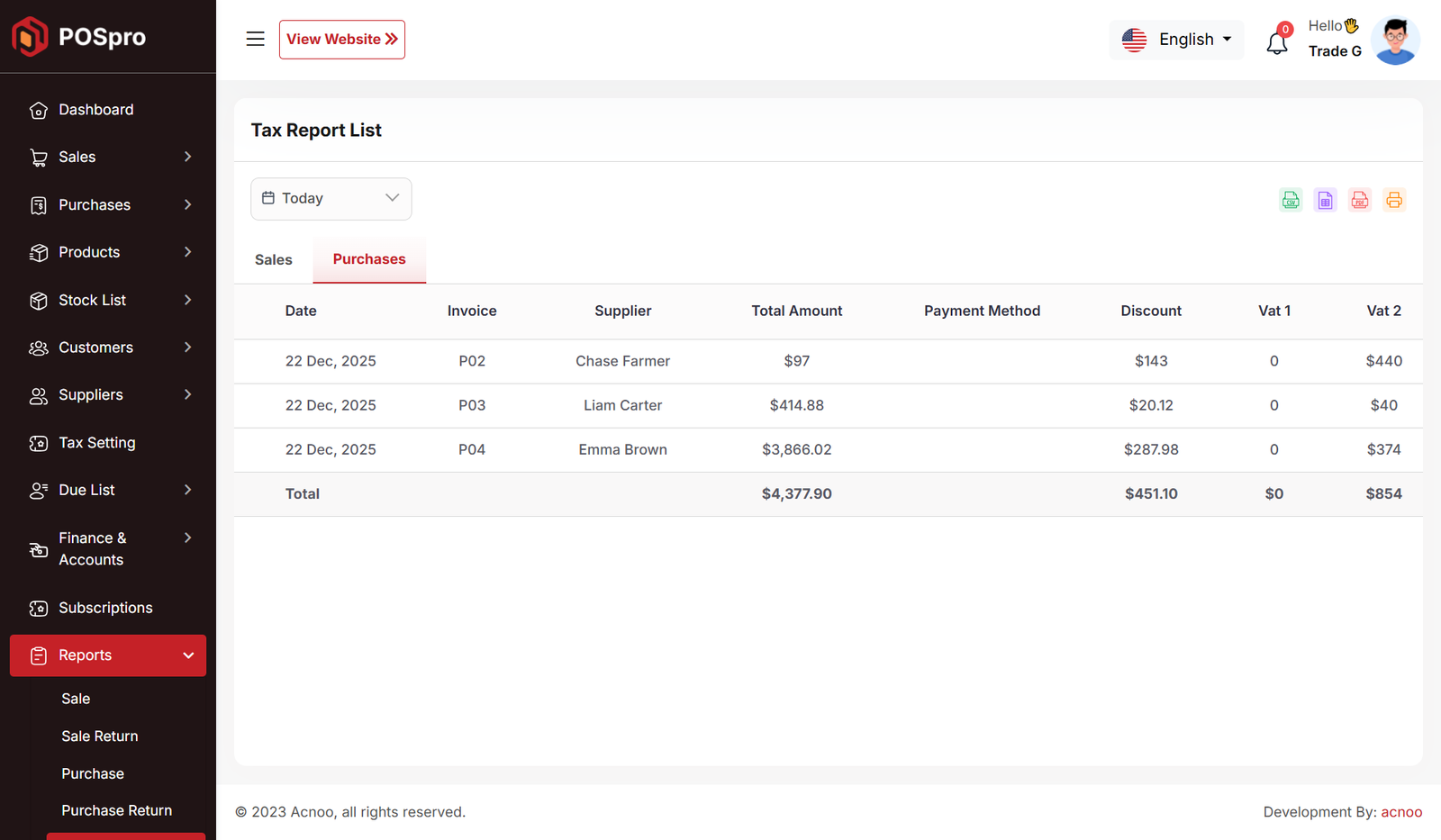The height and width of the screenshot is (840, 1441).
Task: Toggle the sidebar with hamburger menu icon
Action: [x=256, y=39]
